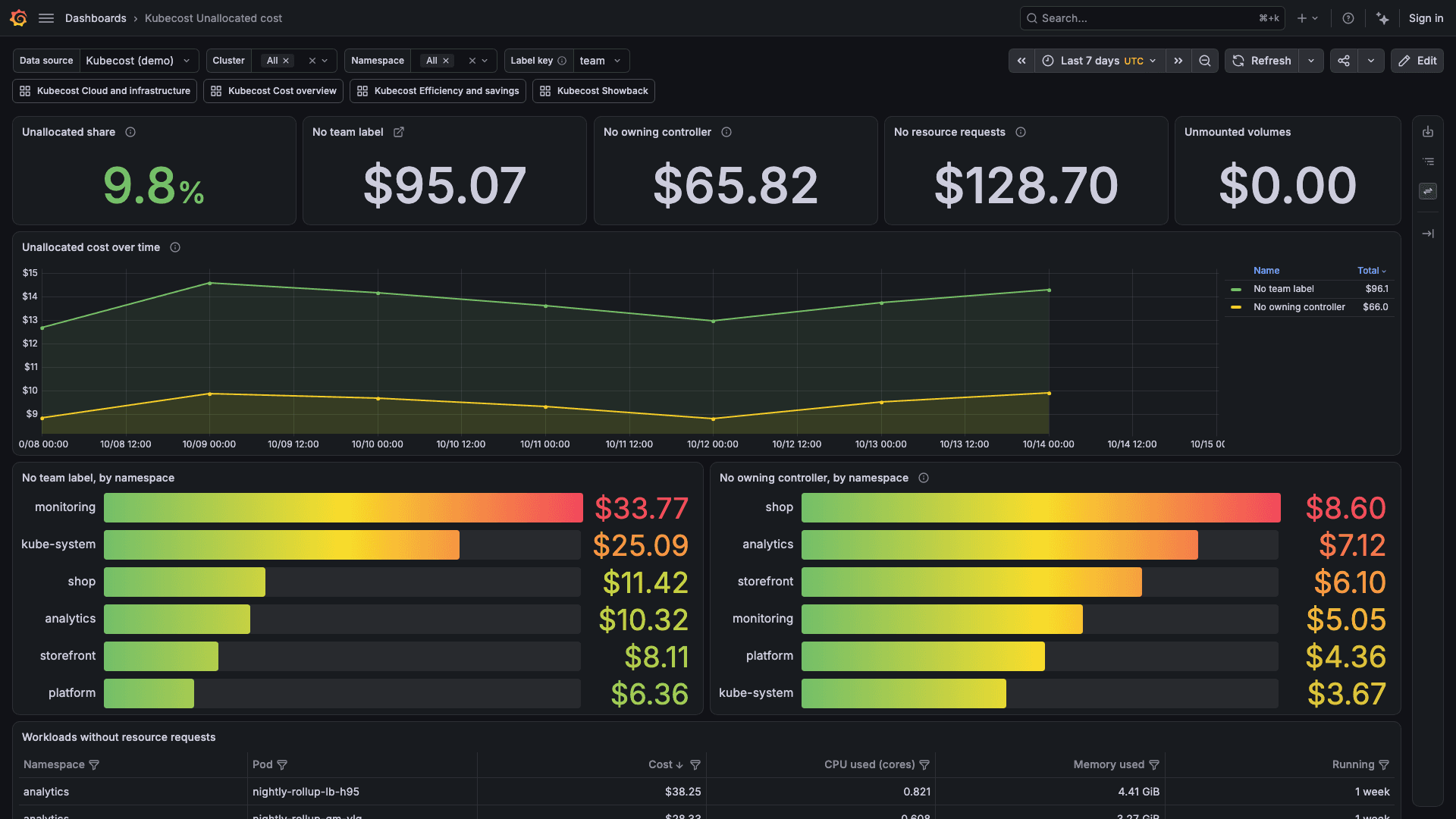Viewport: 1456px width, 819px height.
Task: Expand the Namespace variable dropdown
Action: click(485, 61)
